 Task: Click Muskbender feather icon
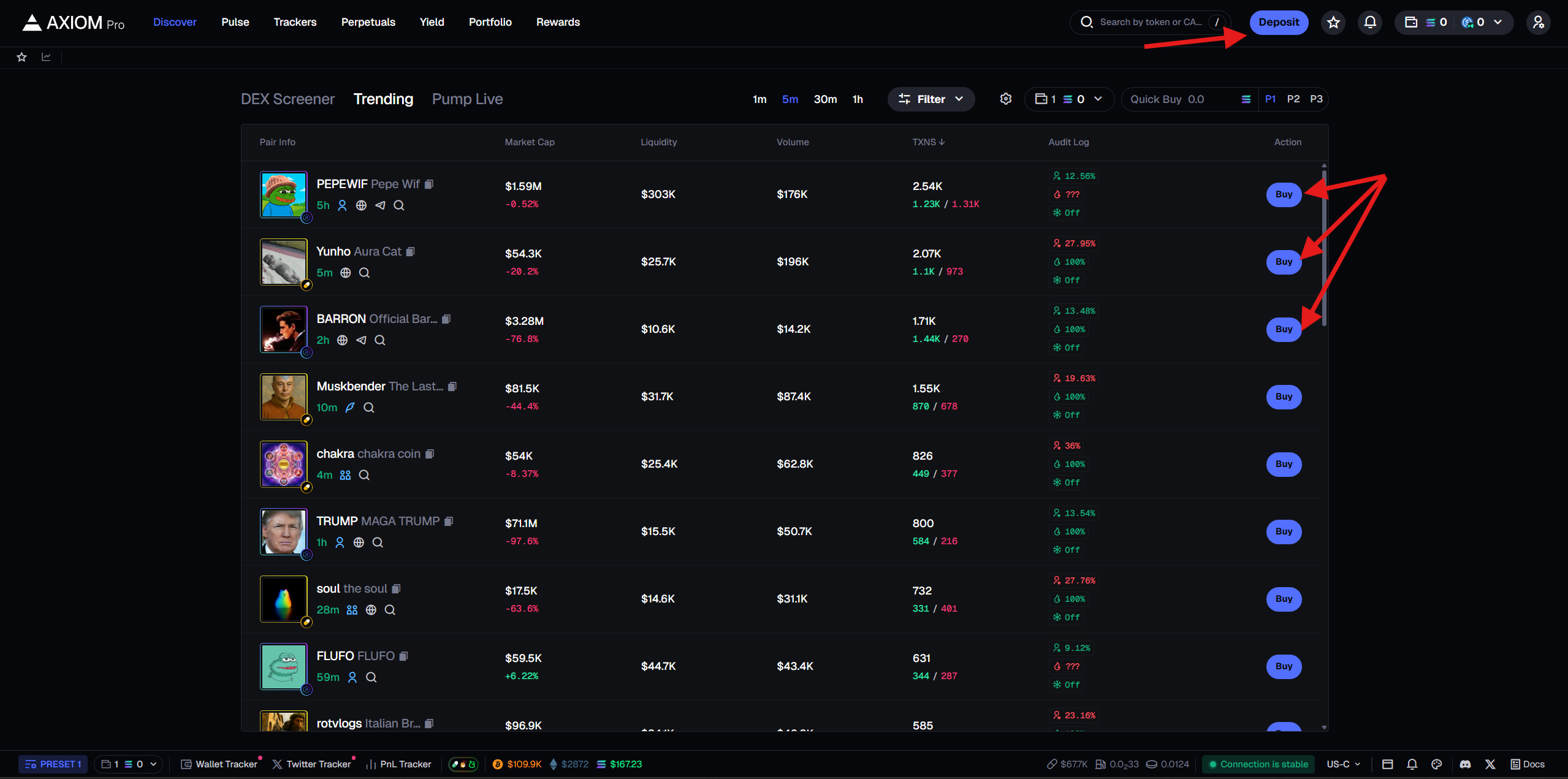click(350, 408)
